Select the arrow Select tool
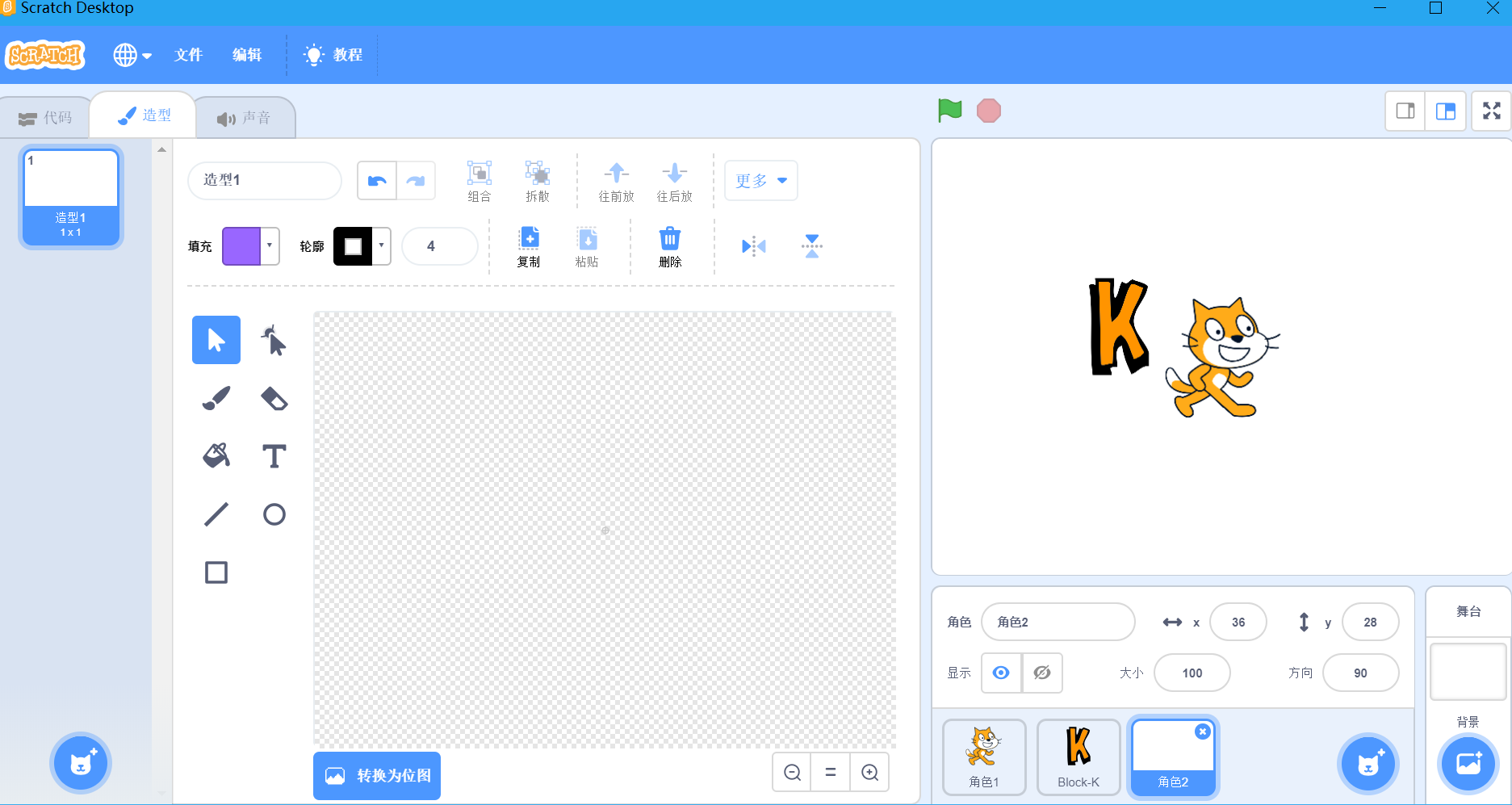The width and height of the screenshot is (1512, 805). click(x=216, y=340)
